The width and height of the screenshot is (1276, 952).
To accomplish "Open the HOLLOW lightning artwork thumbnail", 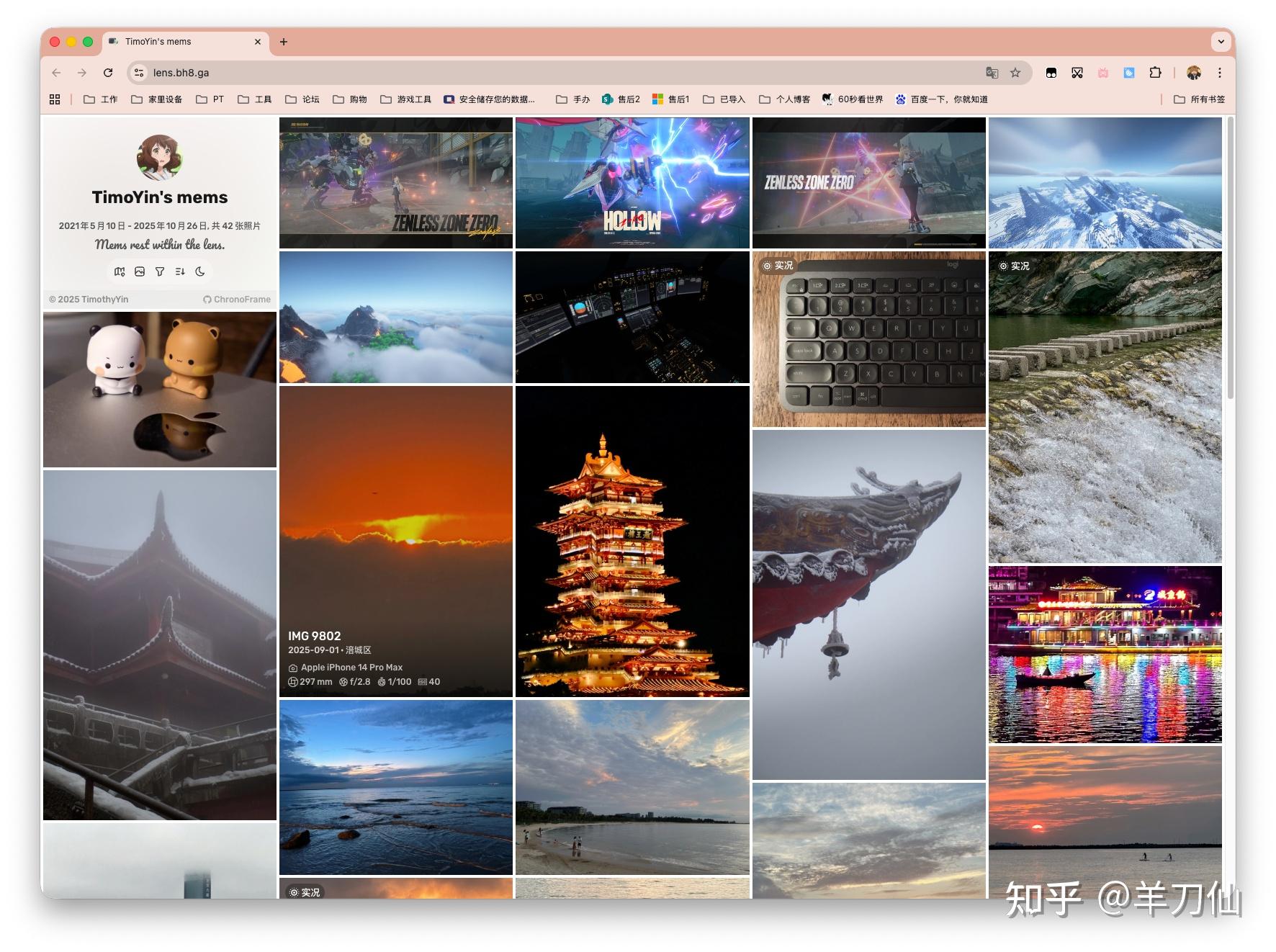I will coord(632,183).
